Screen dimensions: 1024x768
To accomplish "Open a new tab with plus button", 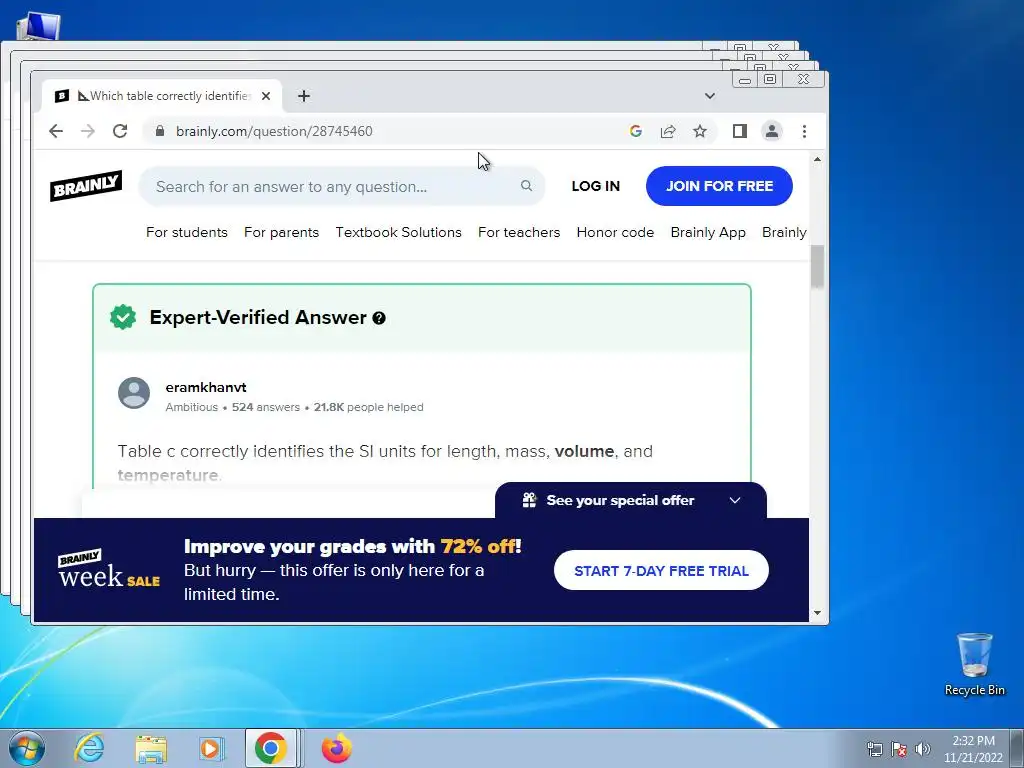I will tap(304, 96).
